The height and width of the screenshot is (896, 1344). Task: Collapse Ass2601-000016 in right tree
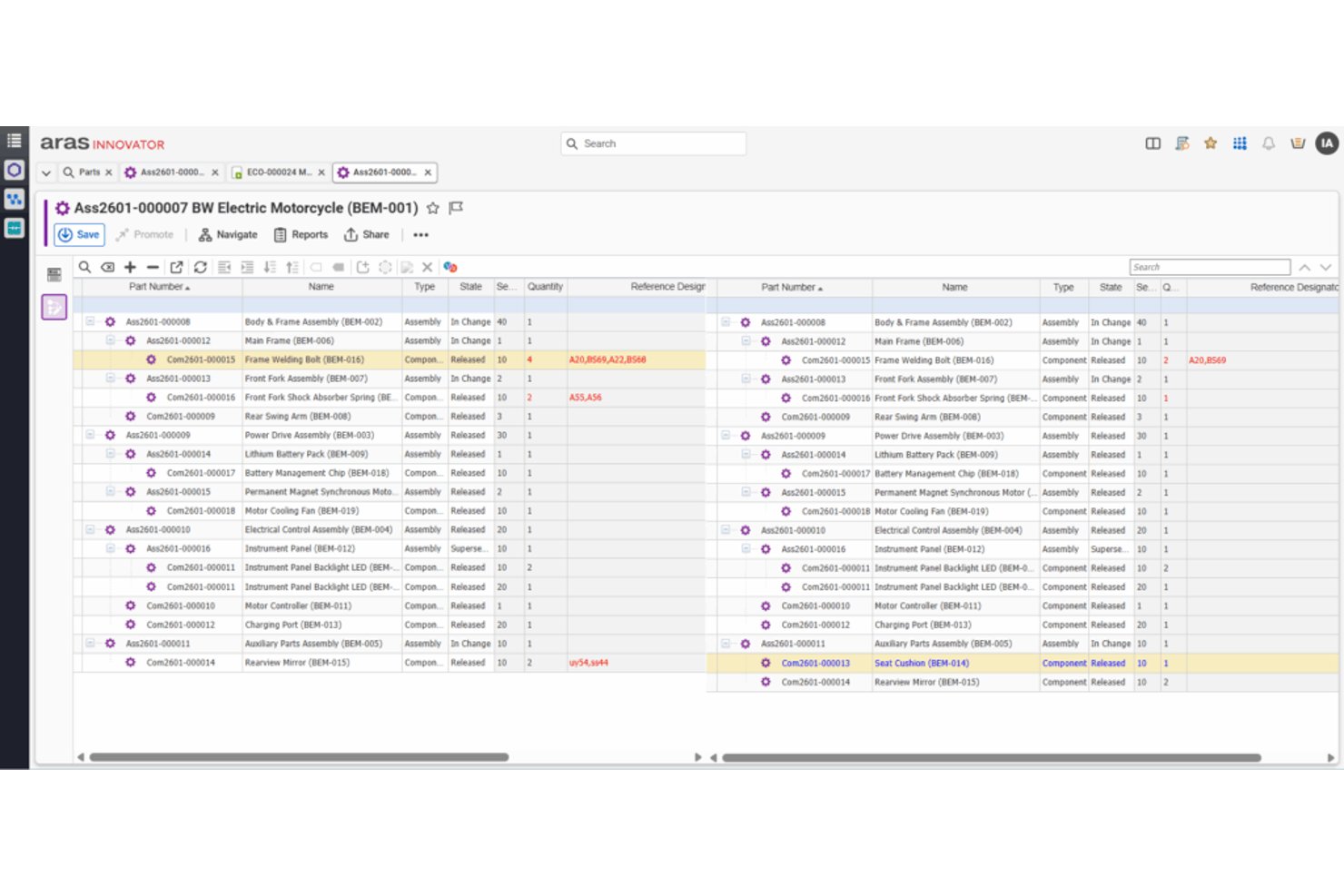pos(746,549)
